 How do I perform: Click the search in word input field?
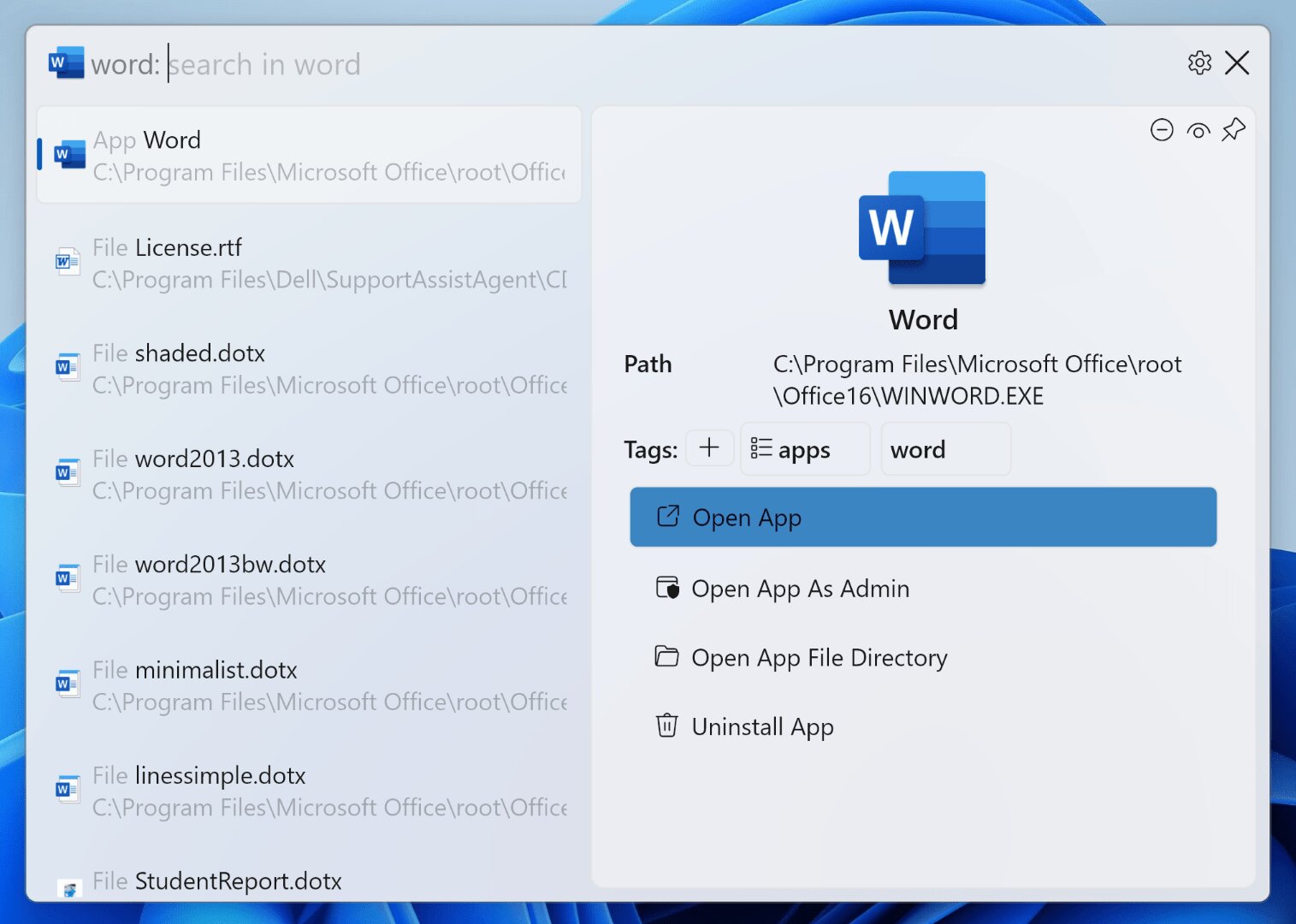[x=264, y=64]
